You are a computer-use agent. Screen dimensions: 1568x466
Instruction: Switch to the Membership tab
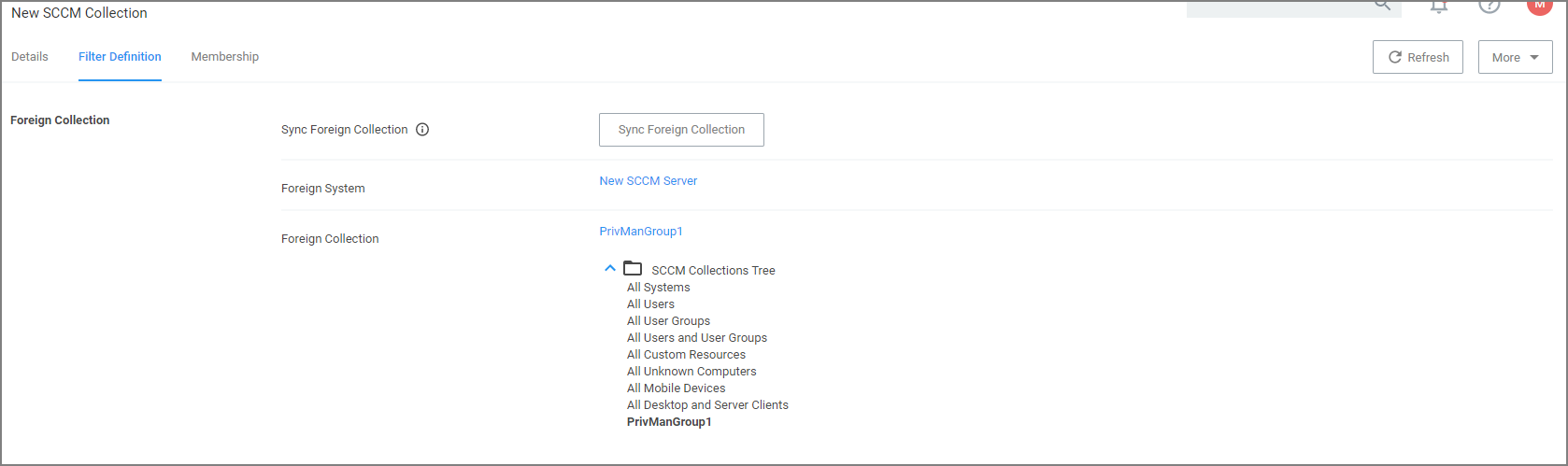click(x=224, y=57)
